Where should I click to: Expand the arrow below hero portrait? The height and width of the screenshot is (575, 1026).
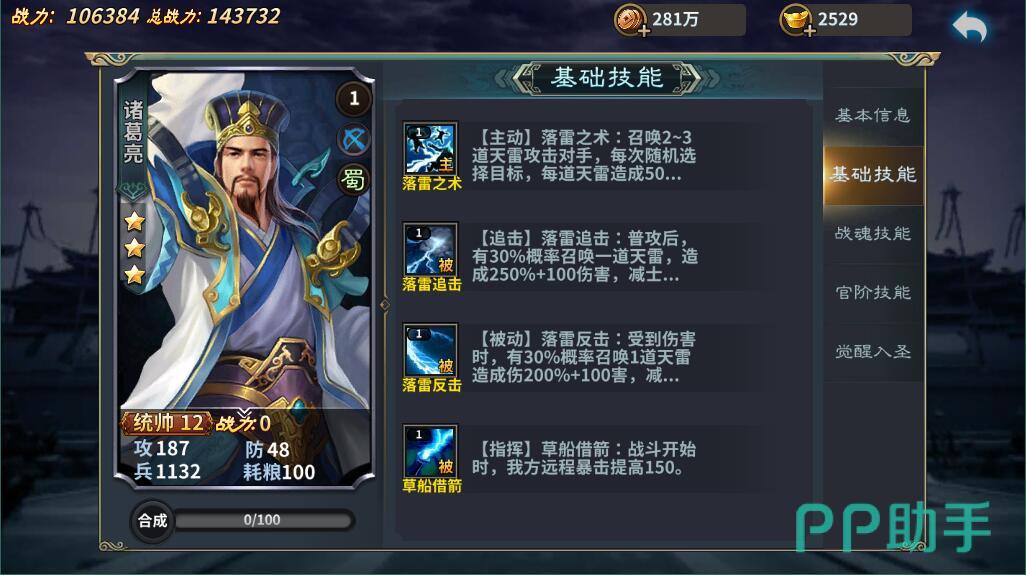pyautogui.click(x=244, y=413)
